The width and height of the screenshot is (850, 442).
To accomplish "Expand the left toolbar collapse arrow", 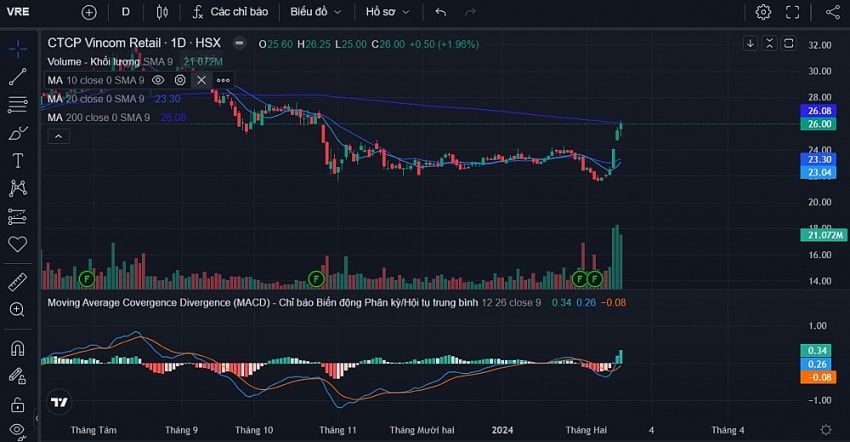I will pos(37,418).
